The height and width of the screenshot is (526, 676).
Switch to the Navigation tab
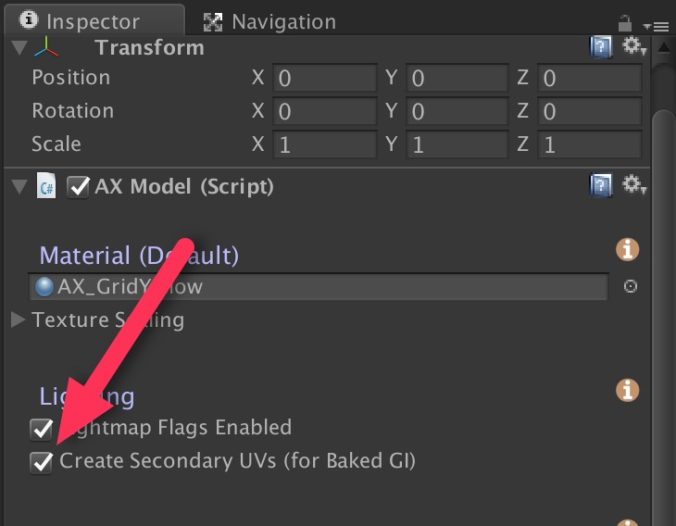pyautogui.click(x=270, y=22)
